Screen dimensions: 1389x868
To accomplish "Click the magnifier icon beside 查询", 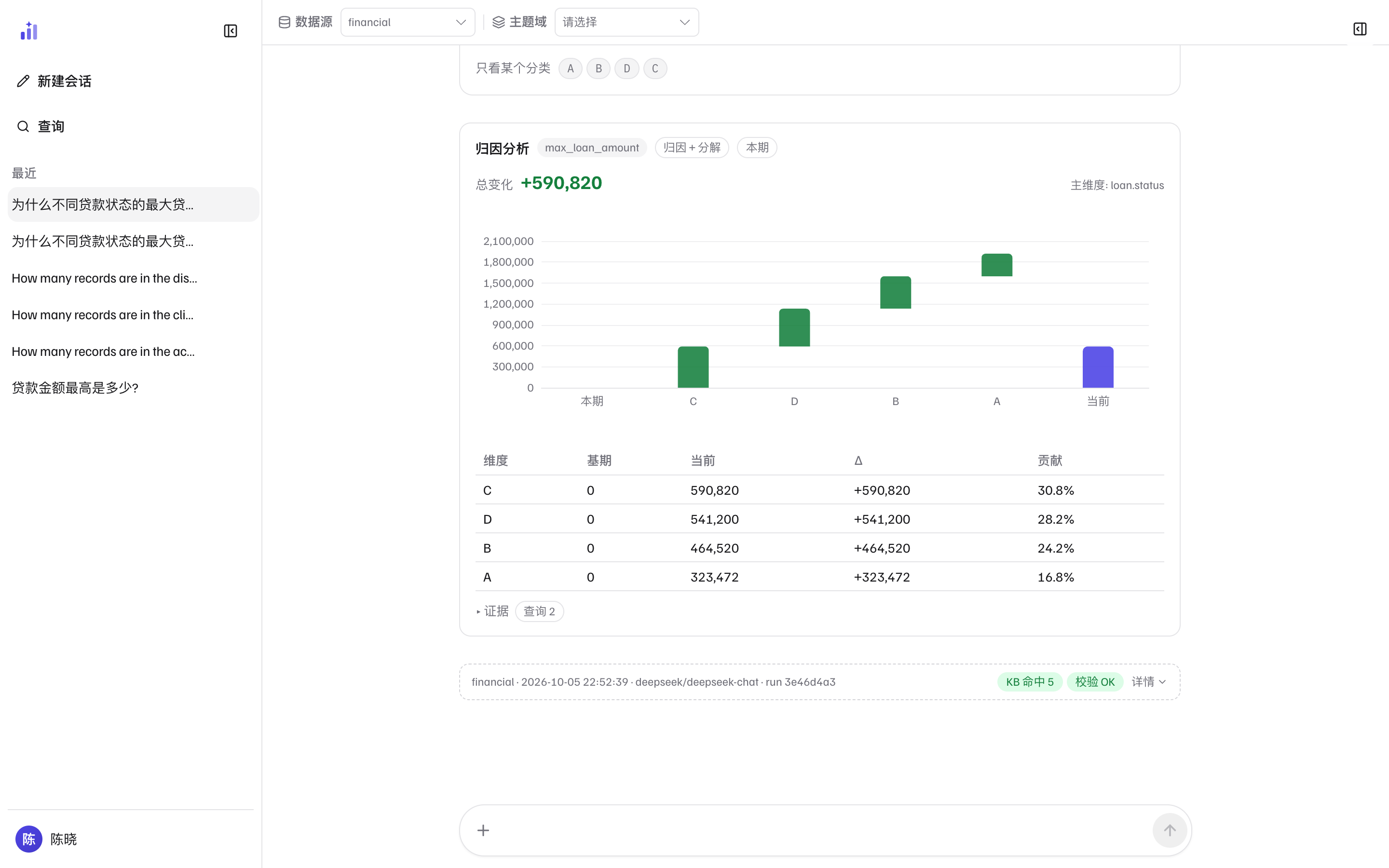I will 23,126.
